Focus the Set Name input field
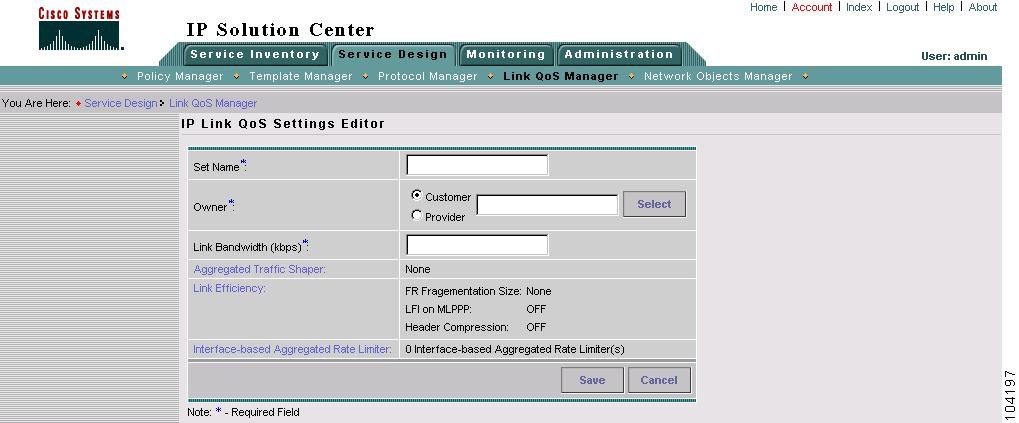 pos(477,165)
